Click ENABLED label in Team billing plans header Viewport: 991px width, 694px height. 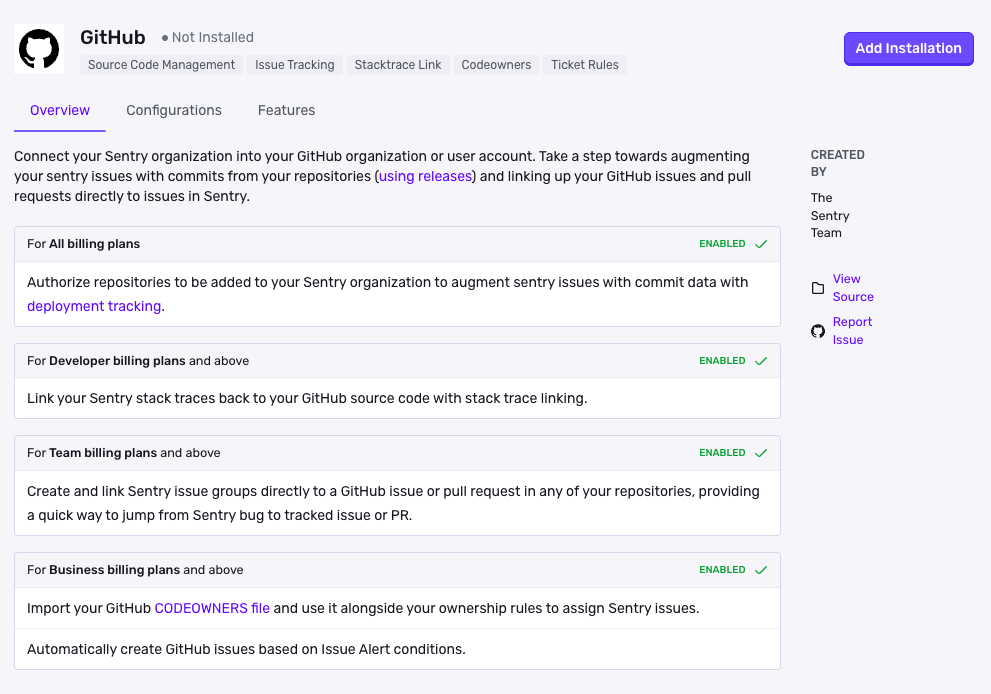tap(722, 453)
